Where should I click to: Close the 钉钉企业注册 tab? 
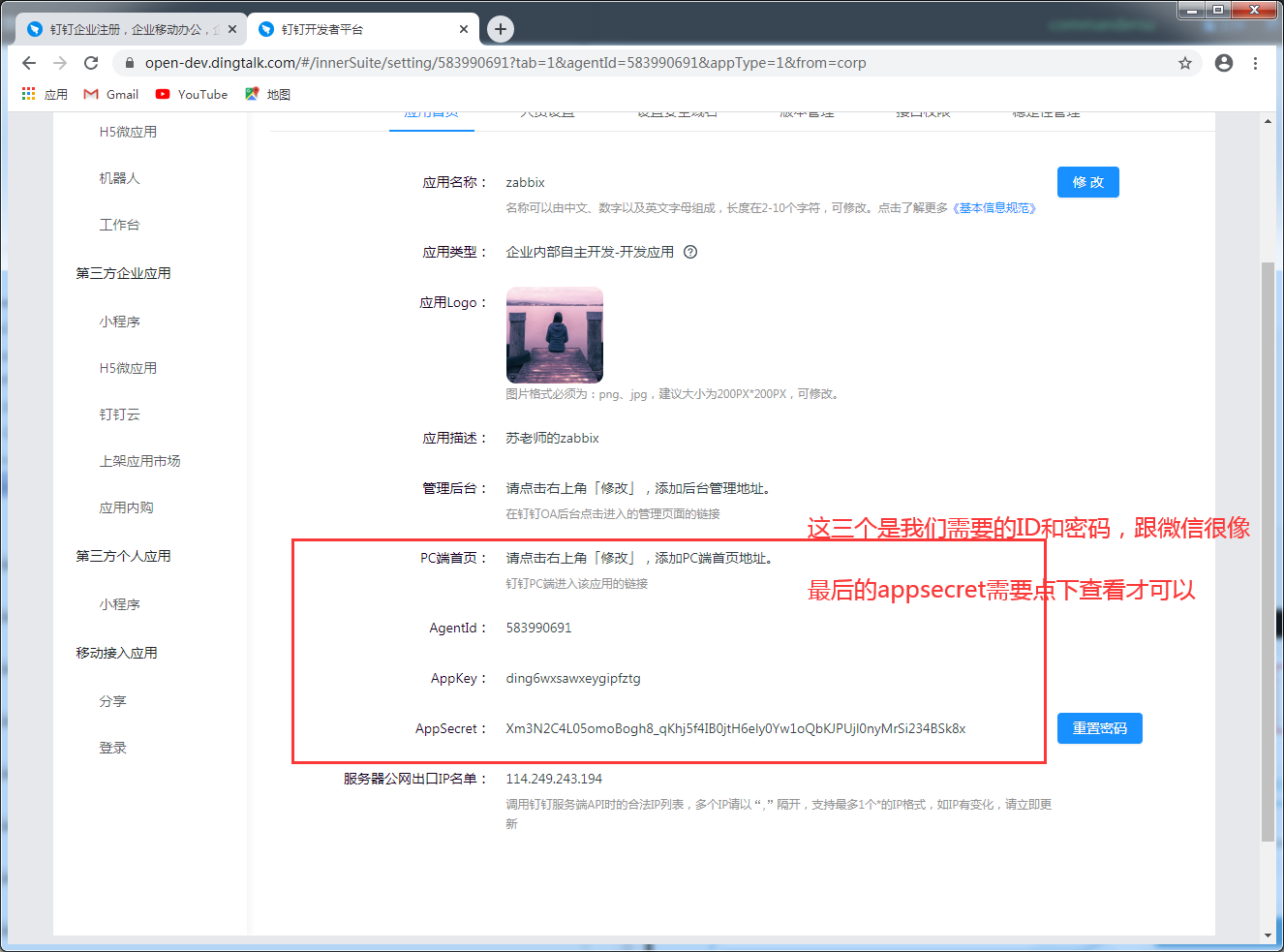pyautogui.click(x=232, y=29)
